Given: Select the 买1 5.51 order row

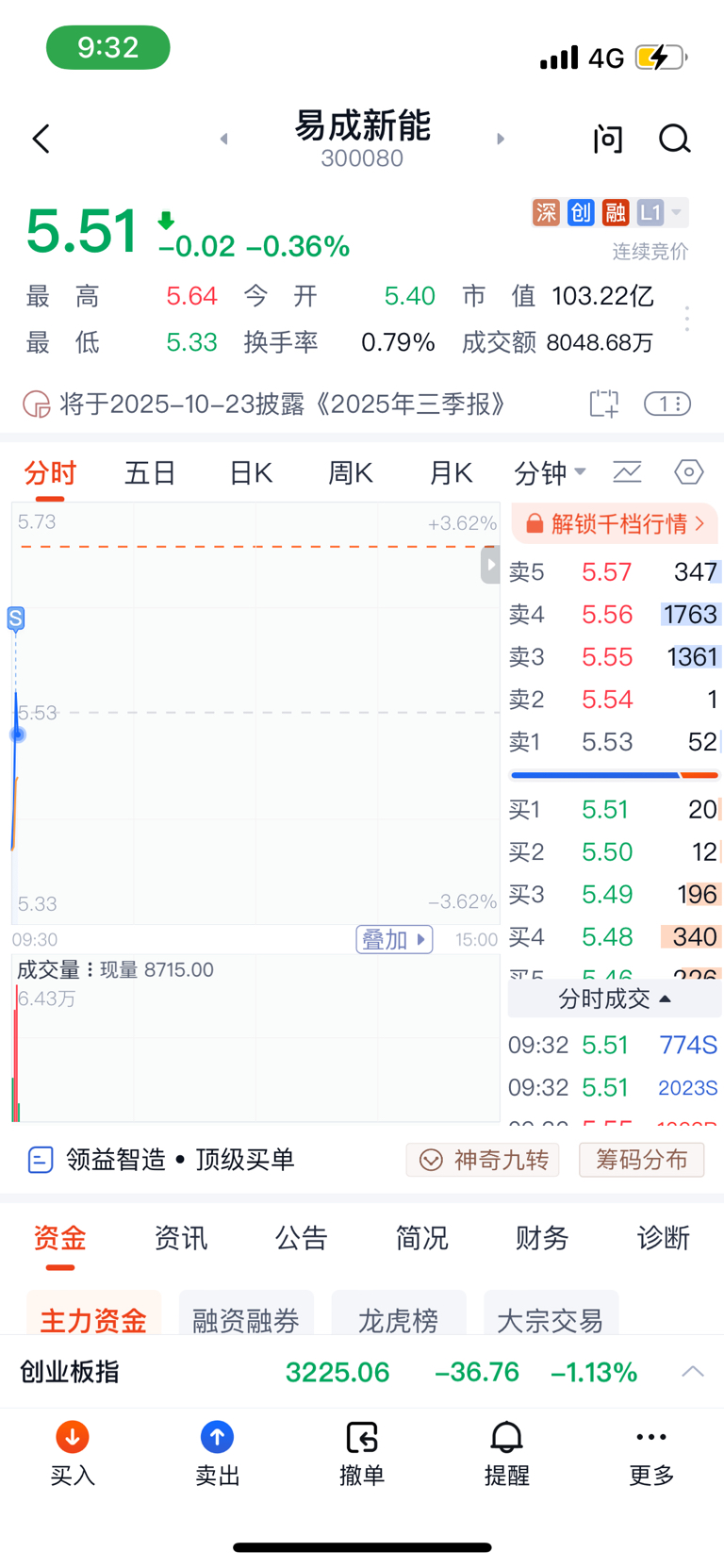Looking at the screenshot, I should [x=614, y=809].
